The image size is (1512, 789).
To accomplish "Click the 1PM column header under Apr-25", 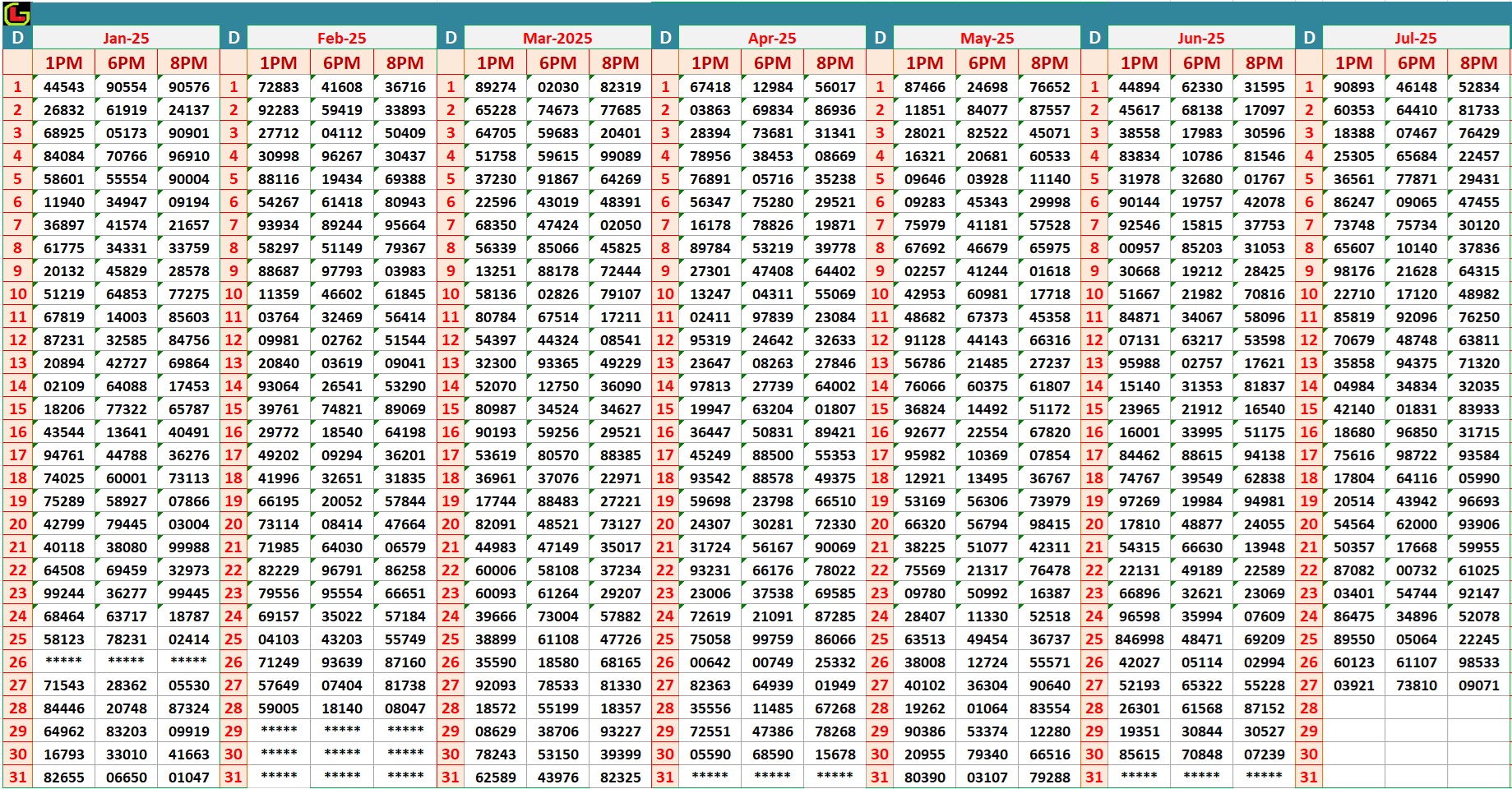I will tap(710, 63).
